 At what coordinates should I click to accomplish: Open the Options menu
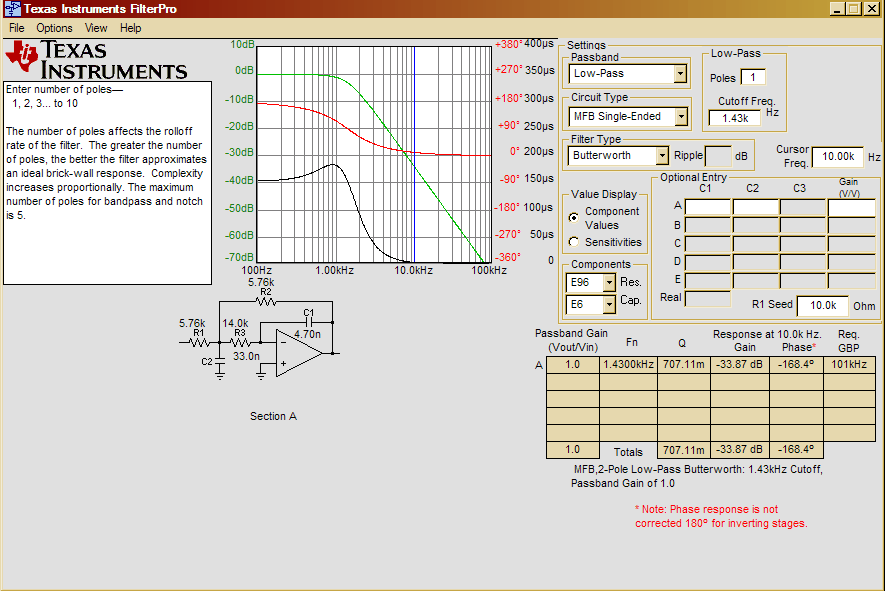[54, 28]
